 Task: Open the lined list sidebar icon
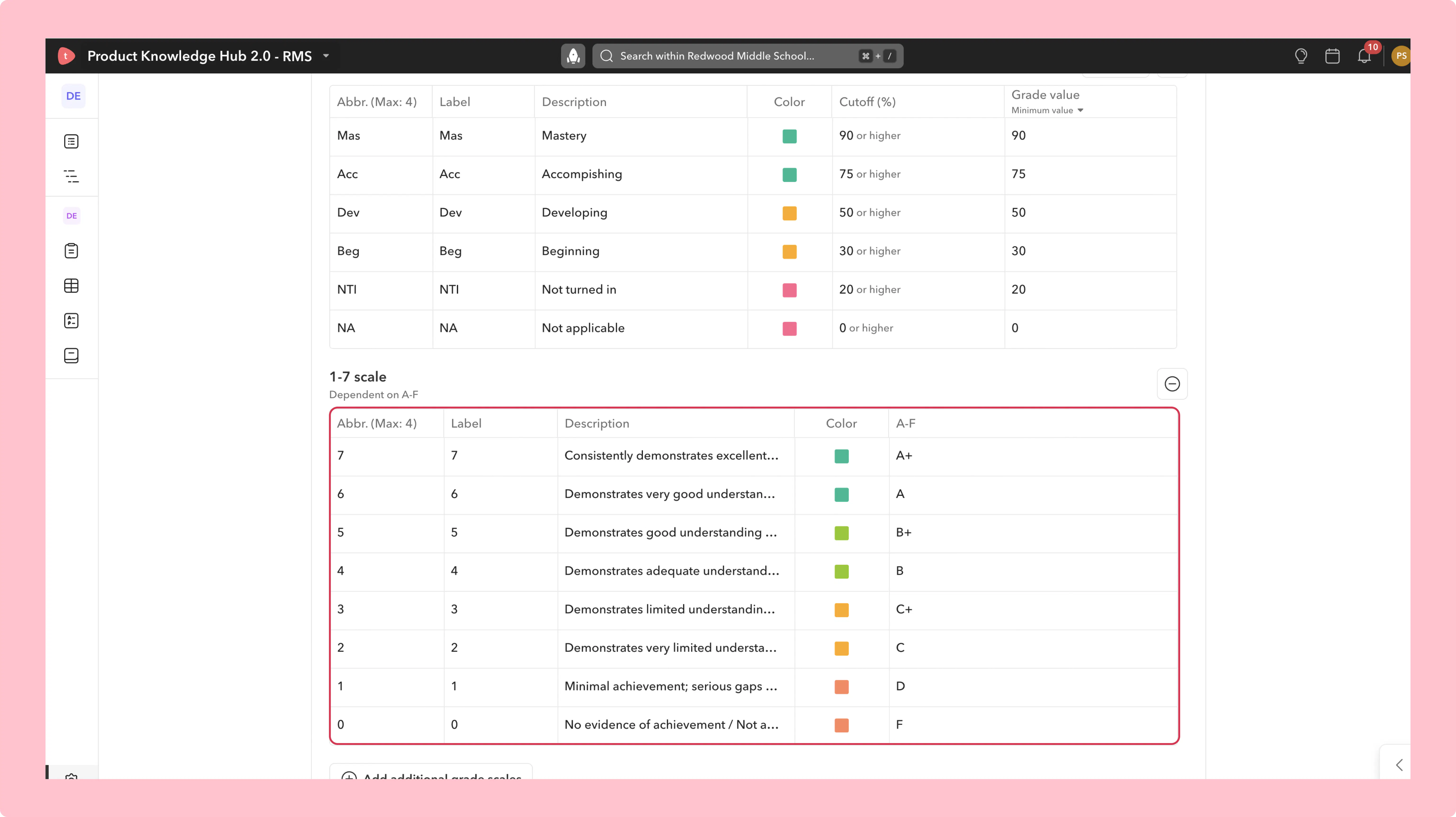tap(71, 141)
